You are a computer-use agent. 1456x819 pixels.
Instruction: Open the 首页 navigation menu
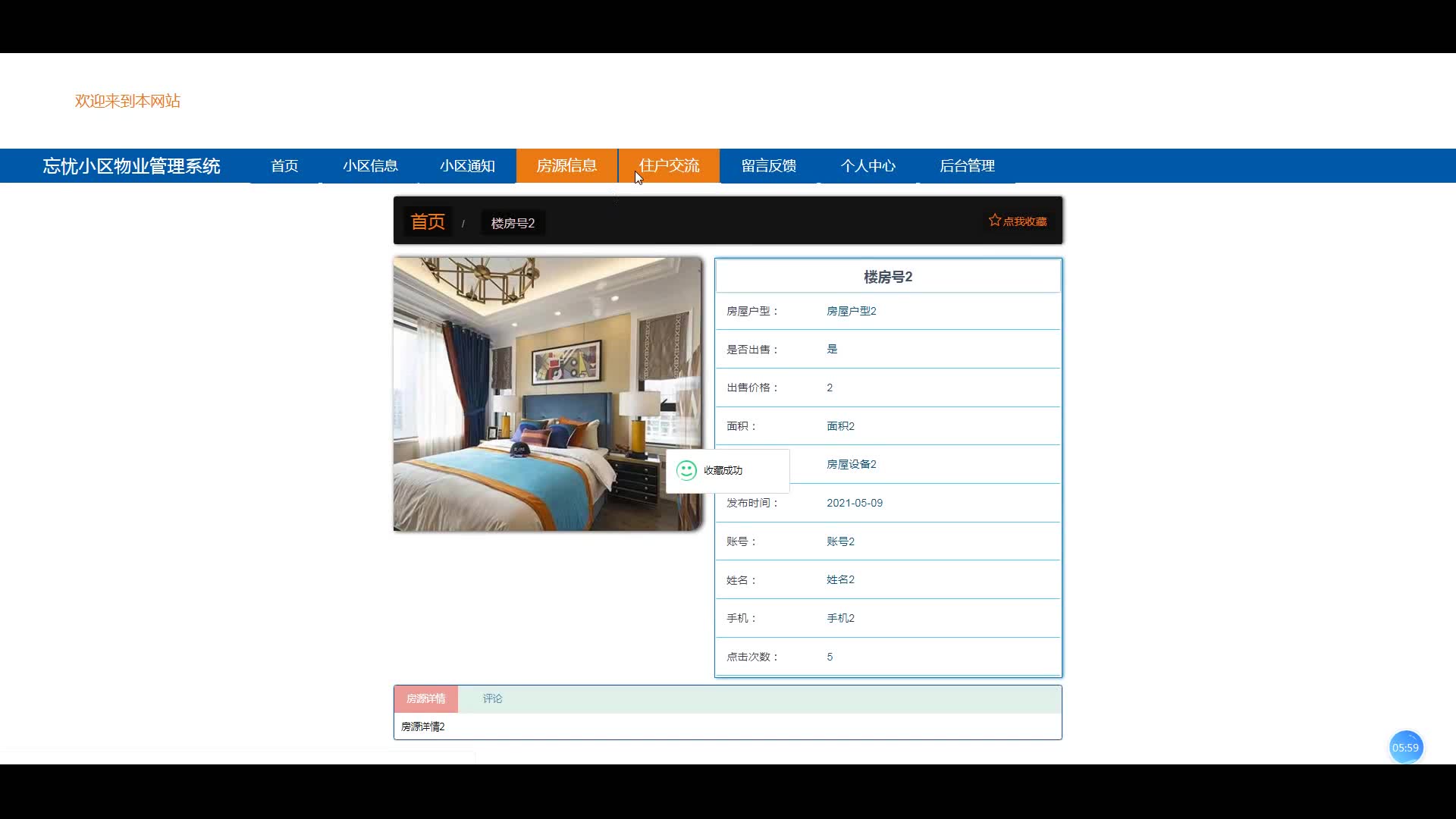(284, 166)
